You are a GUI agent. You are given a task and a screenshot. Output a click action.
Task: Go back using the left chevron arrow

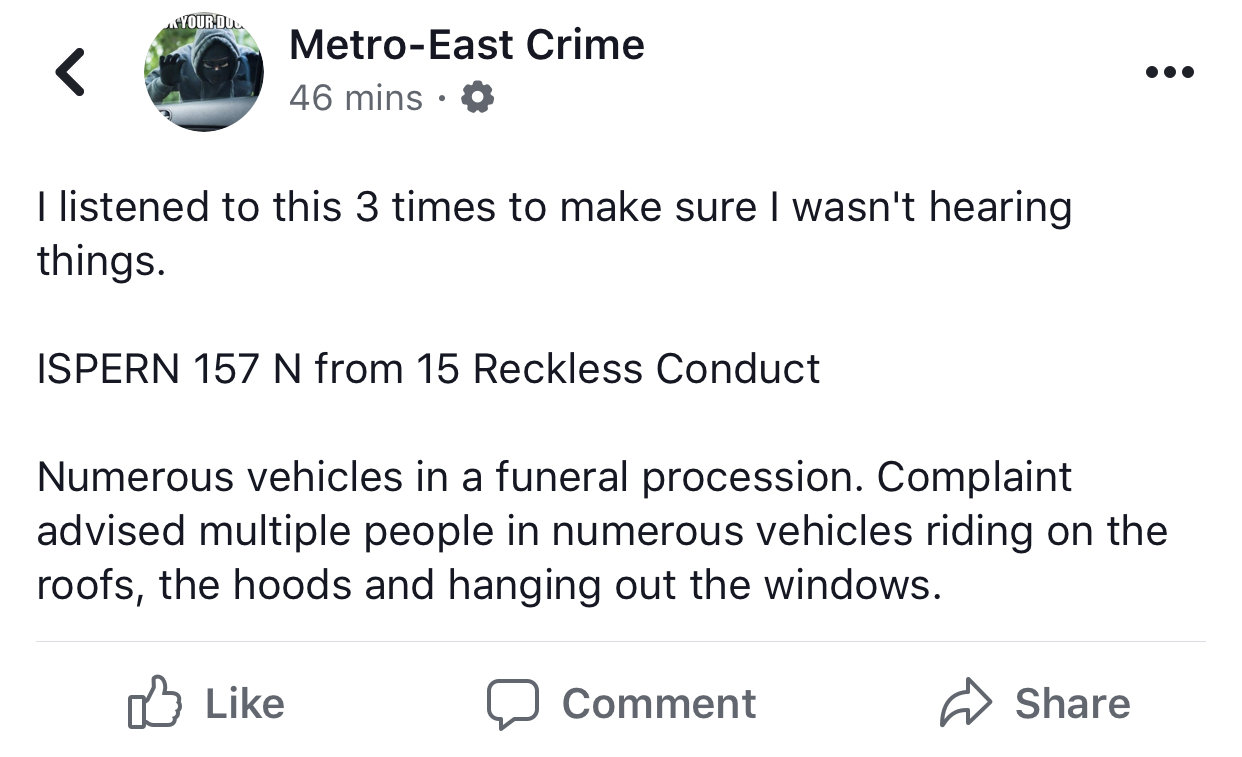tap(69, 73)
